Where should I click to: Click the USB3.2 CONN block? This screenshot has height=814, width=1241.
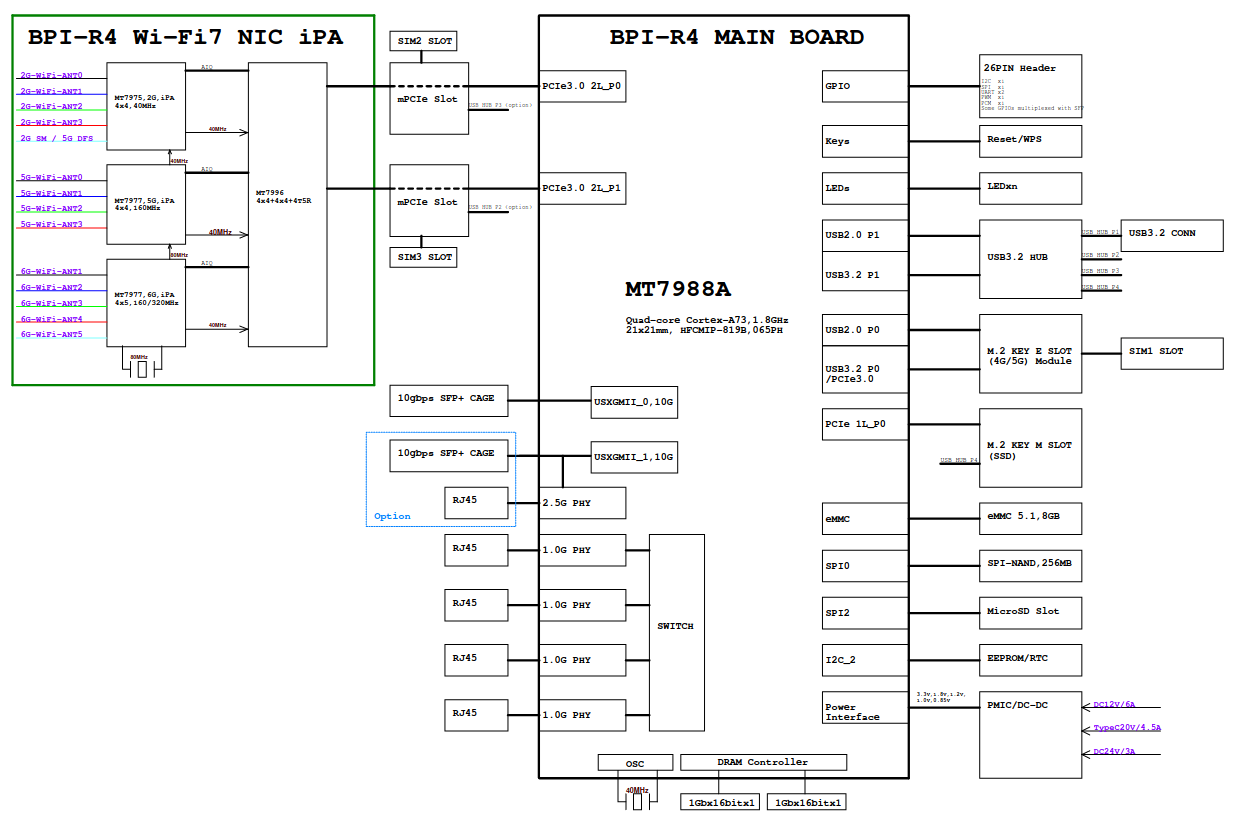click(1172, 235)
